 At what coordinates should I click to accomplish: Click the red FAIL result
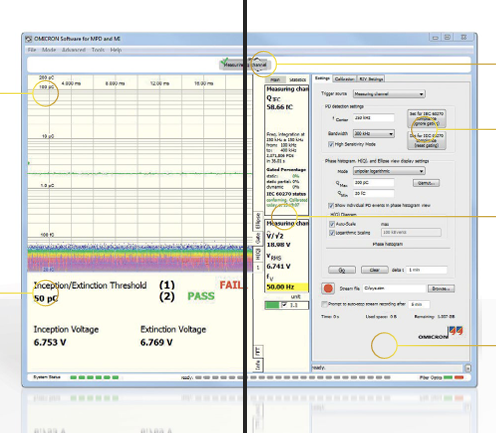(232, 285)
